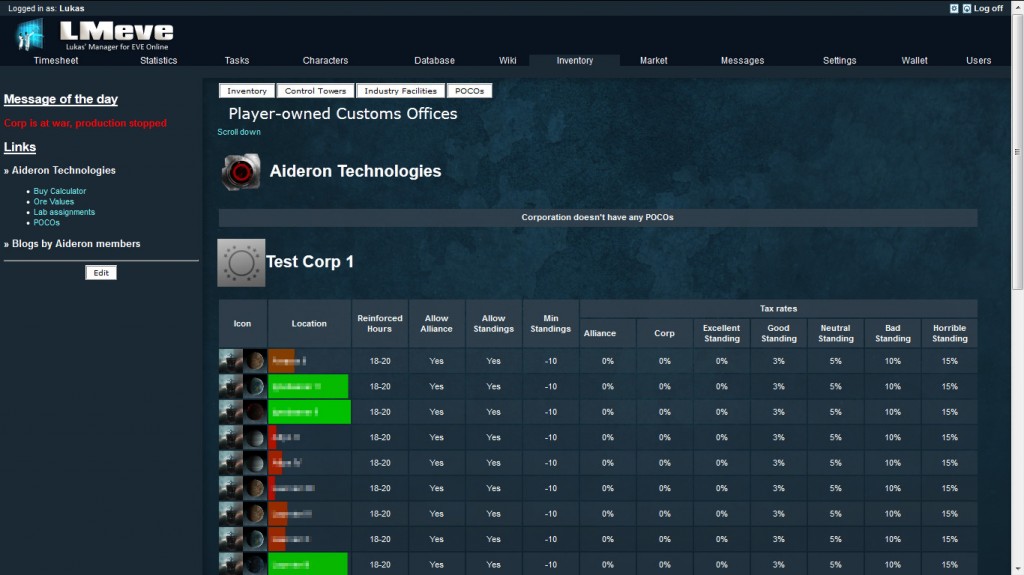The image size is (1024, 575).
Task: Click the orange location bar in first row
Action: pyautogui.click(x=281, y=361)
